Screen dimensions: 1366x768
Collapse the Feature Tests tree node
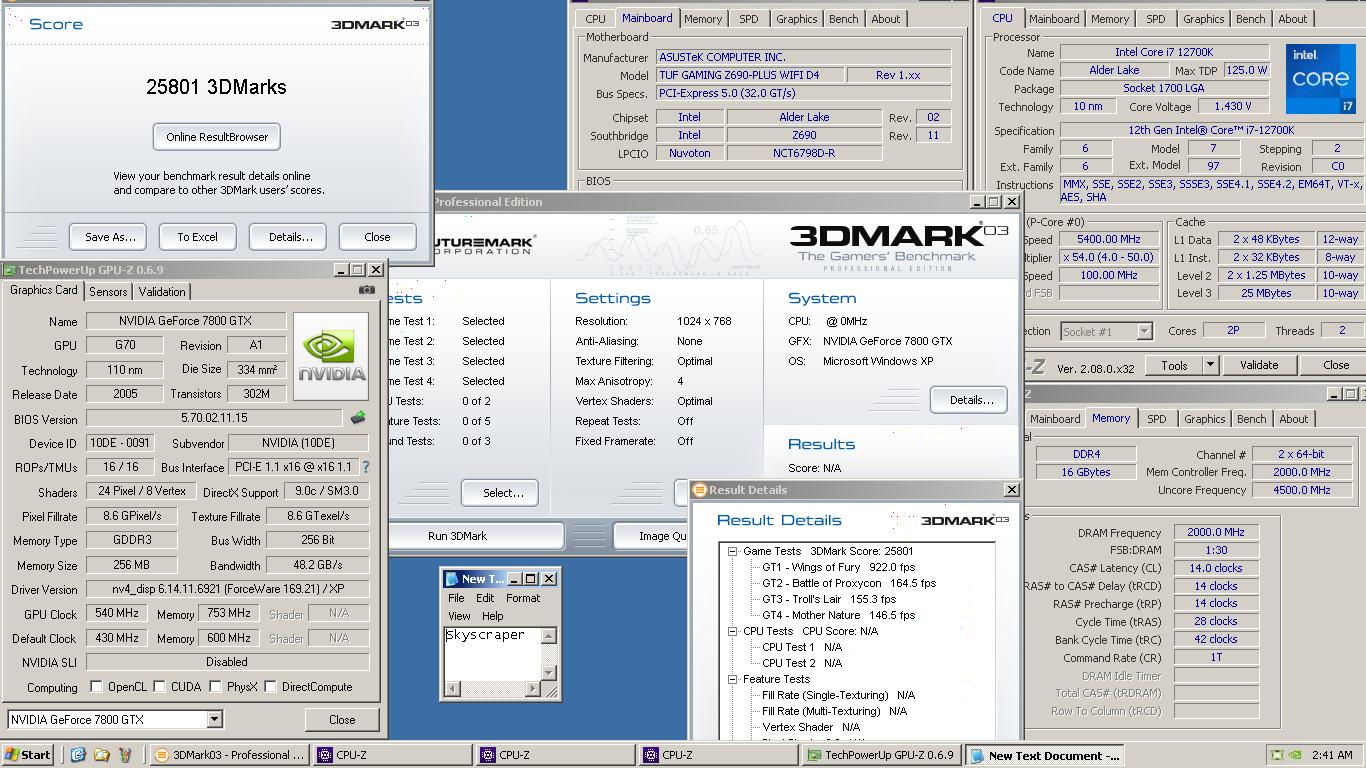coord(733,679)
